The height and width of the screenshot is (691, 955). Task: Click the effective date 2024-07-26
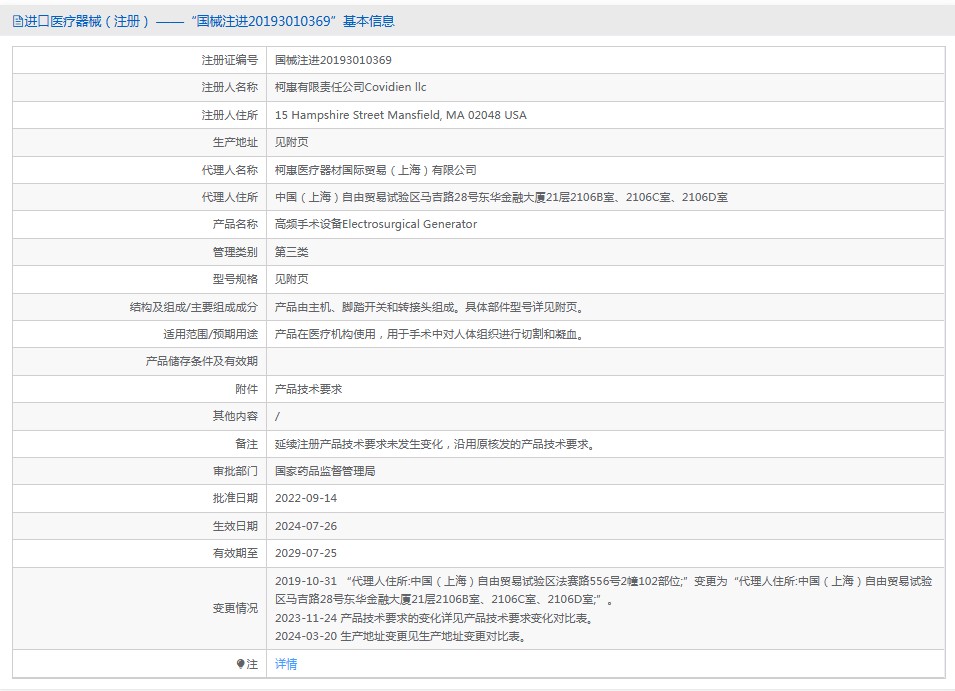coord(307,526)
